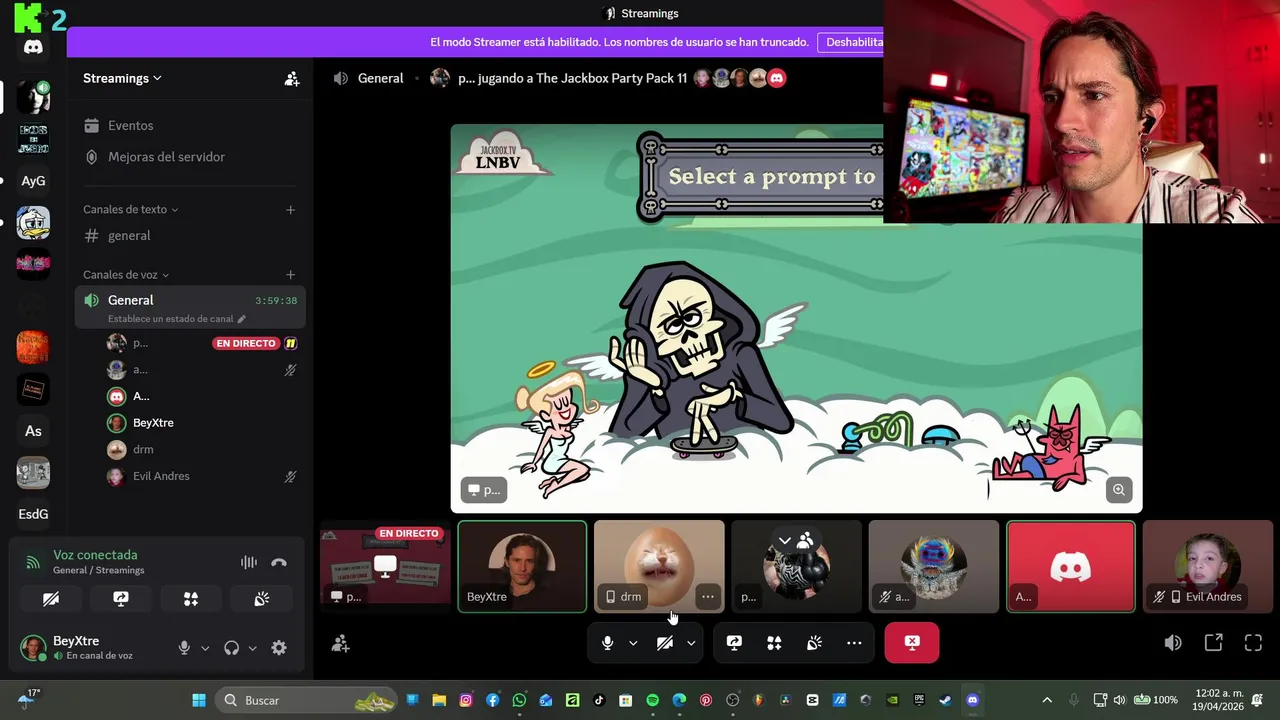Viewport: 1280px width, 720px height.
Task: Collapse Canales de voz category
Action: [126, 274]
